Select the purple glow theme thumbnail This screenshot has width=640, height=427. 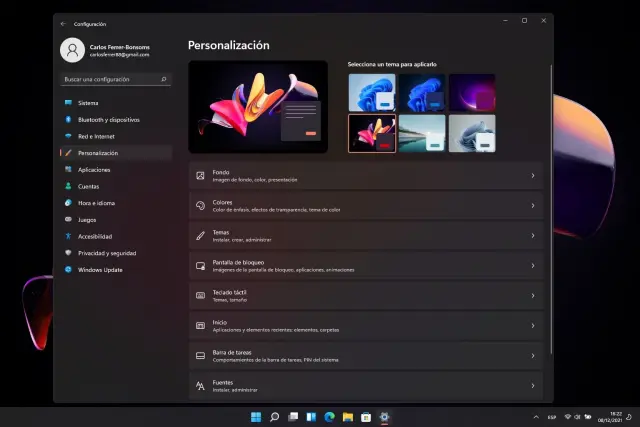pyautogui.click(x=471, y=93)
